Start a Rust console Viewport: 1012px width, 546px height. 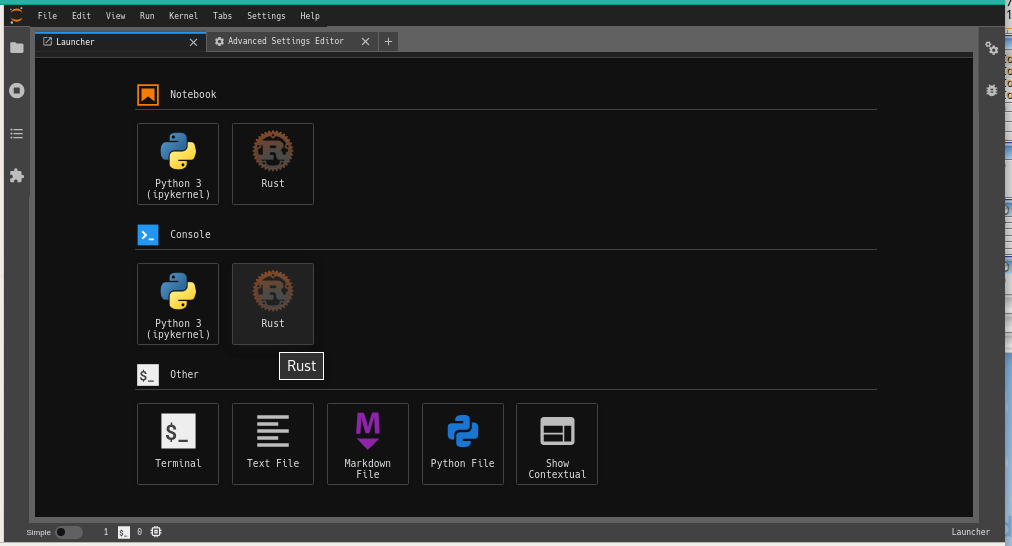pos(273,304)
